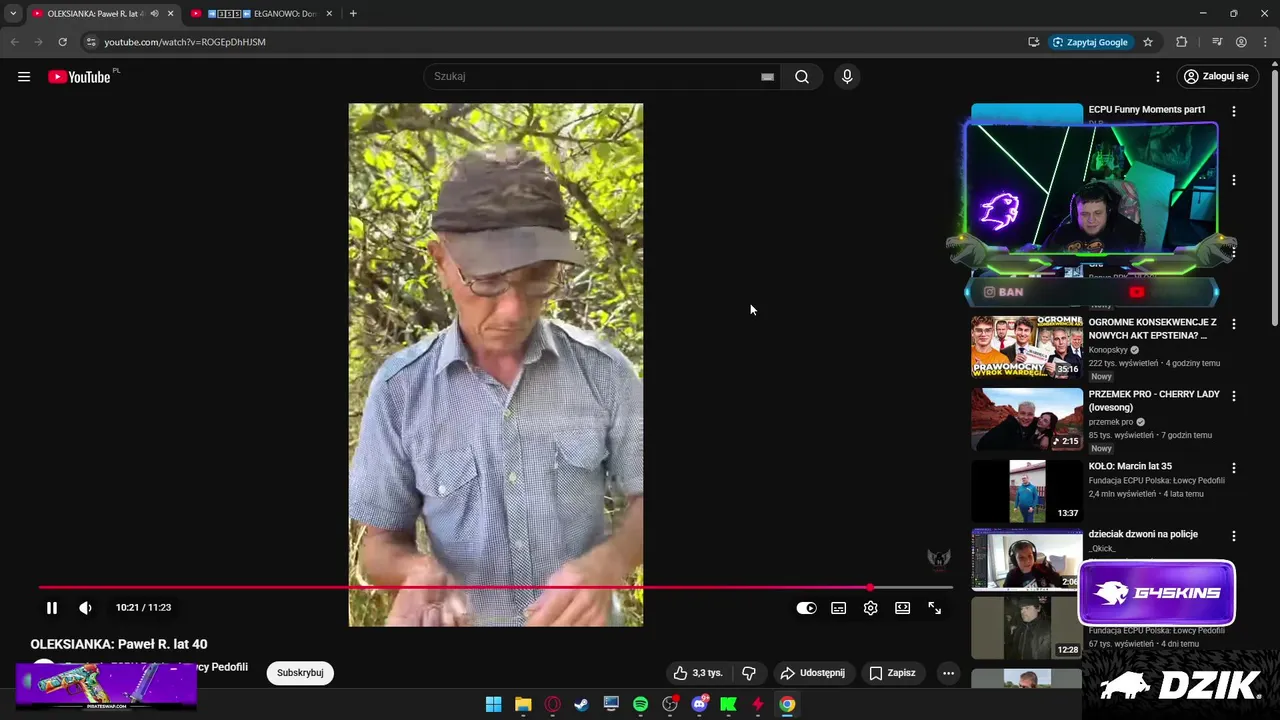Open more actions ellipsis beside Zapisz

coord(948,673)
